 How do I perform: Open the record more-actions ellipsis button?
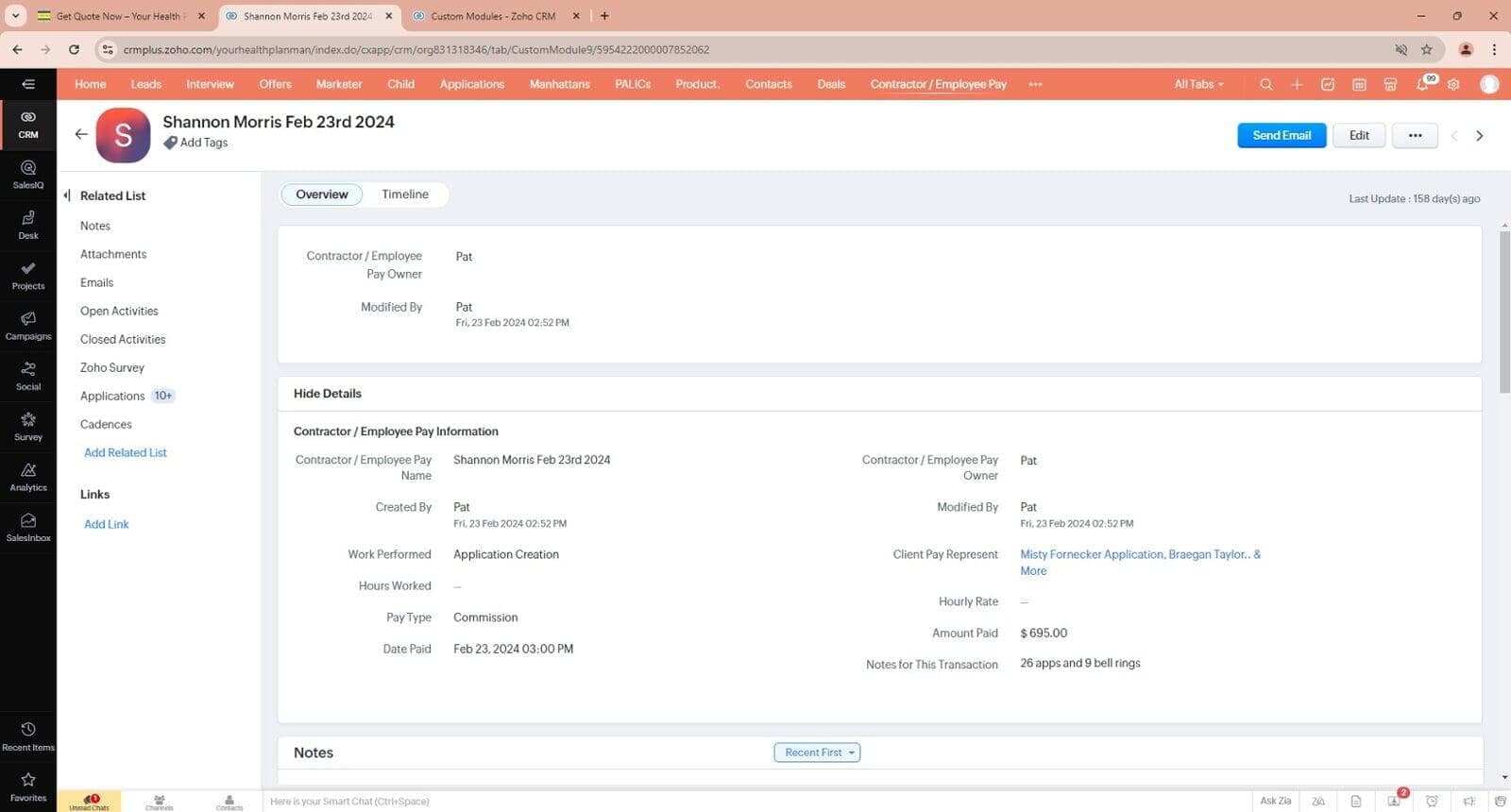(1415, 135)
